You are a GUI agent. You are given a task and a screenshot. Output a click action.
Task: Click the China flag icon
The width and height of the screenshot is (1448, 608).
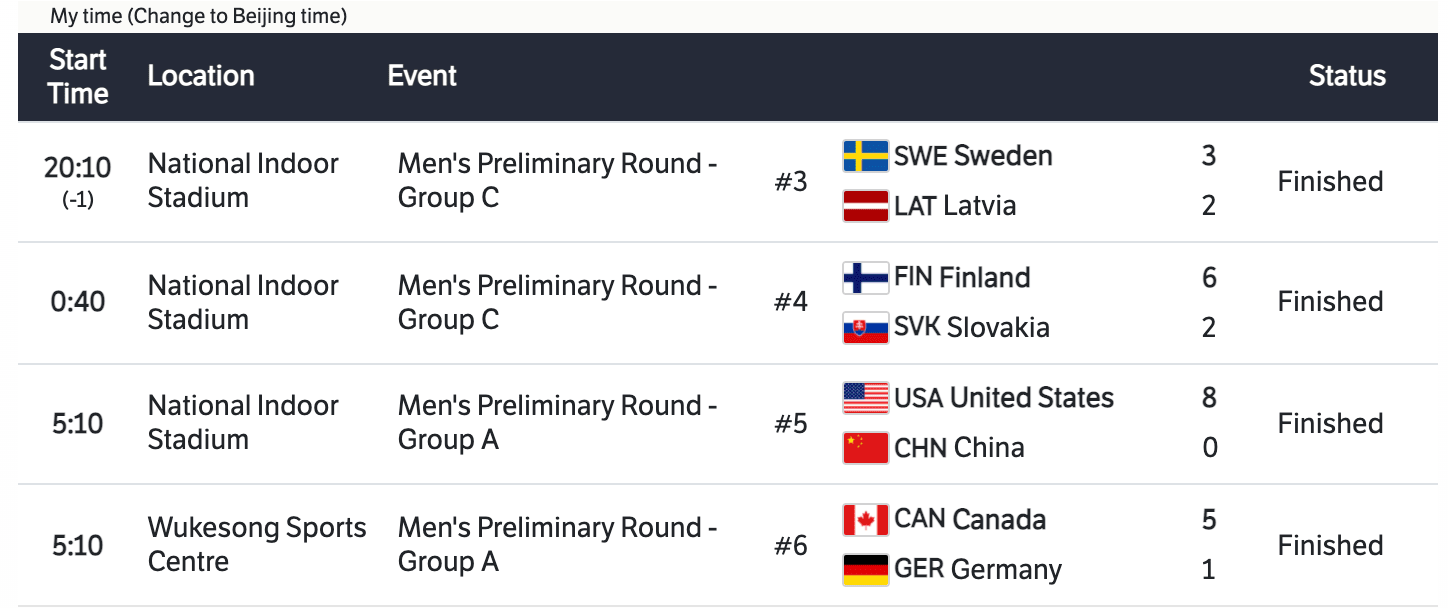tap(865, 448)
